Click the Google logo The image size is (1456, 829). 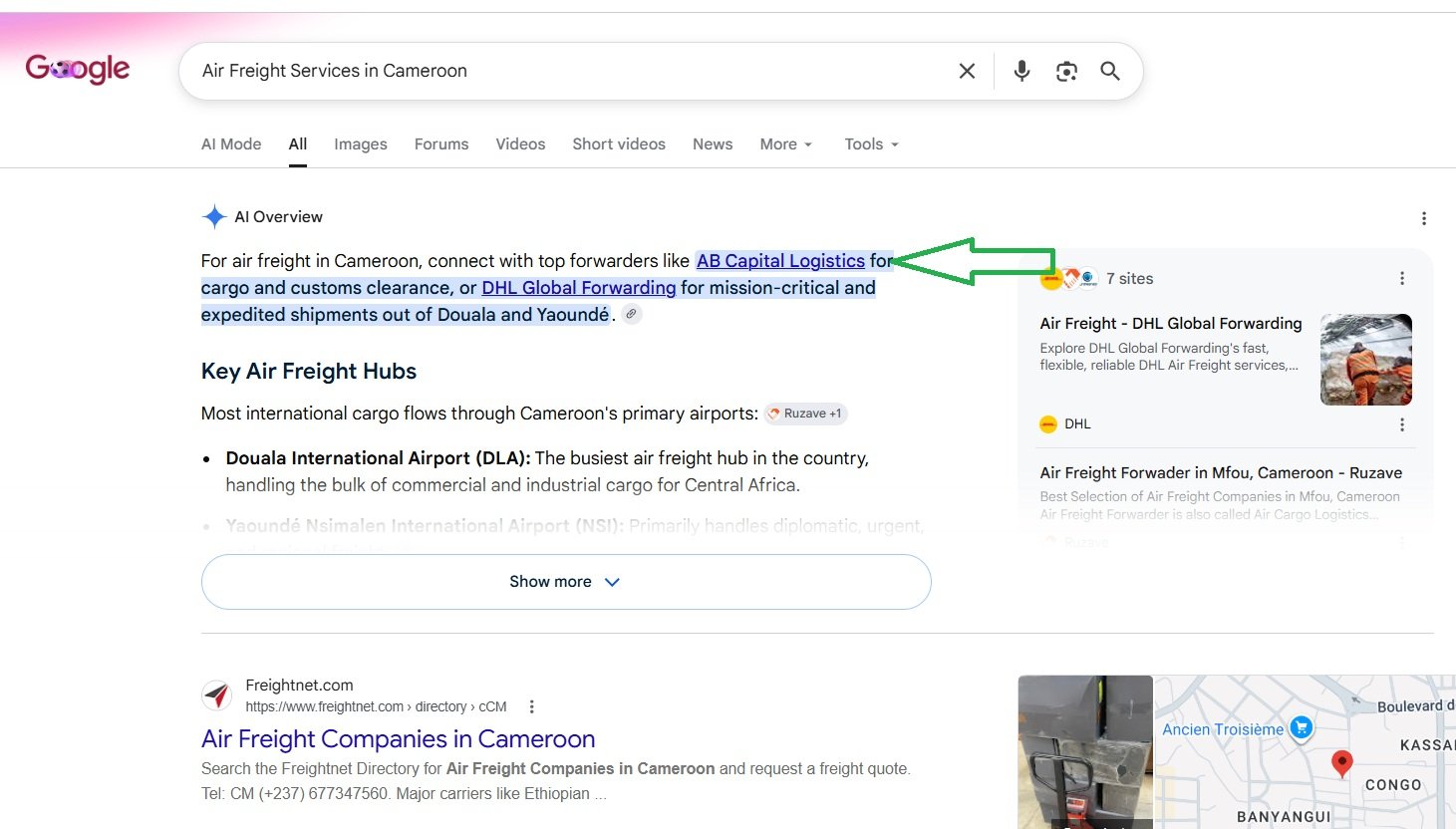[x=78, y=69]
